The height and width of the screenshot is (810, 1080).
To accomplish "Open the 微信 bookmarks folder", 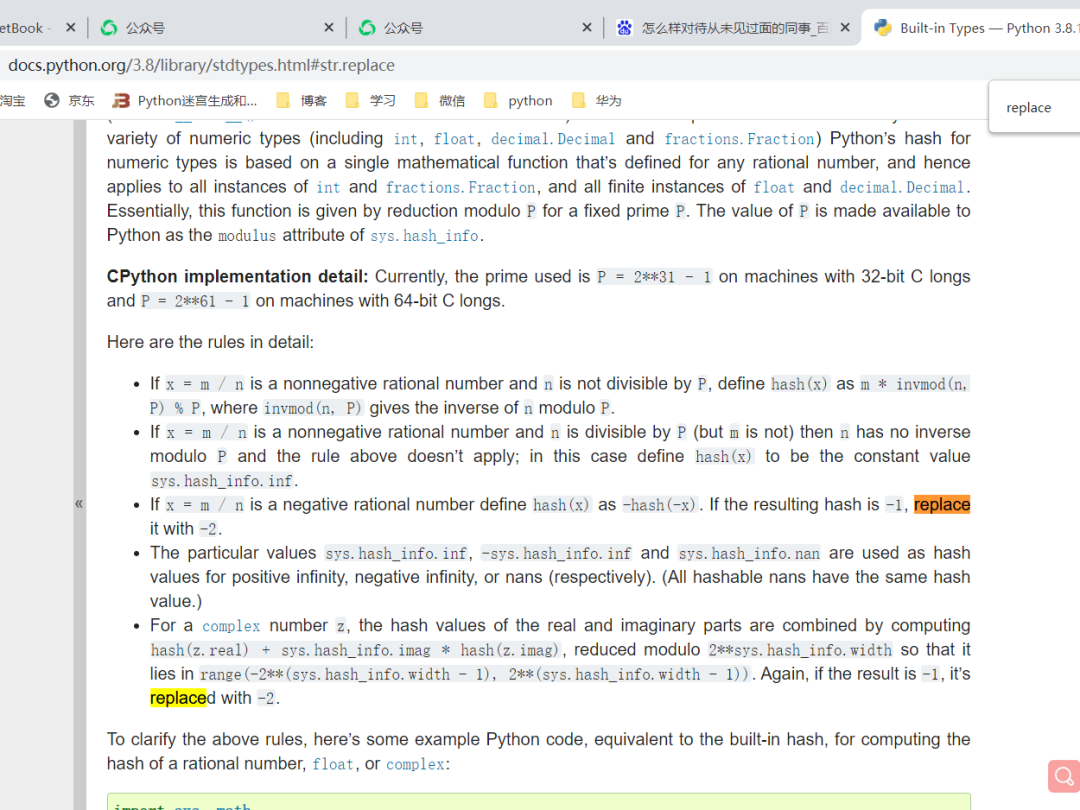I will (x=439, y=101).
